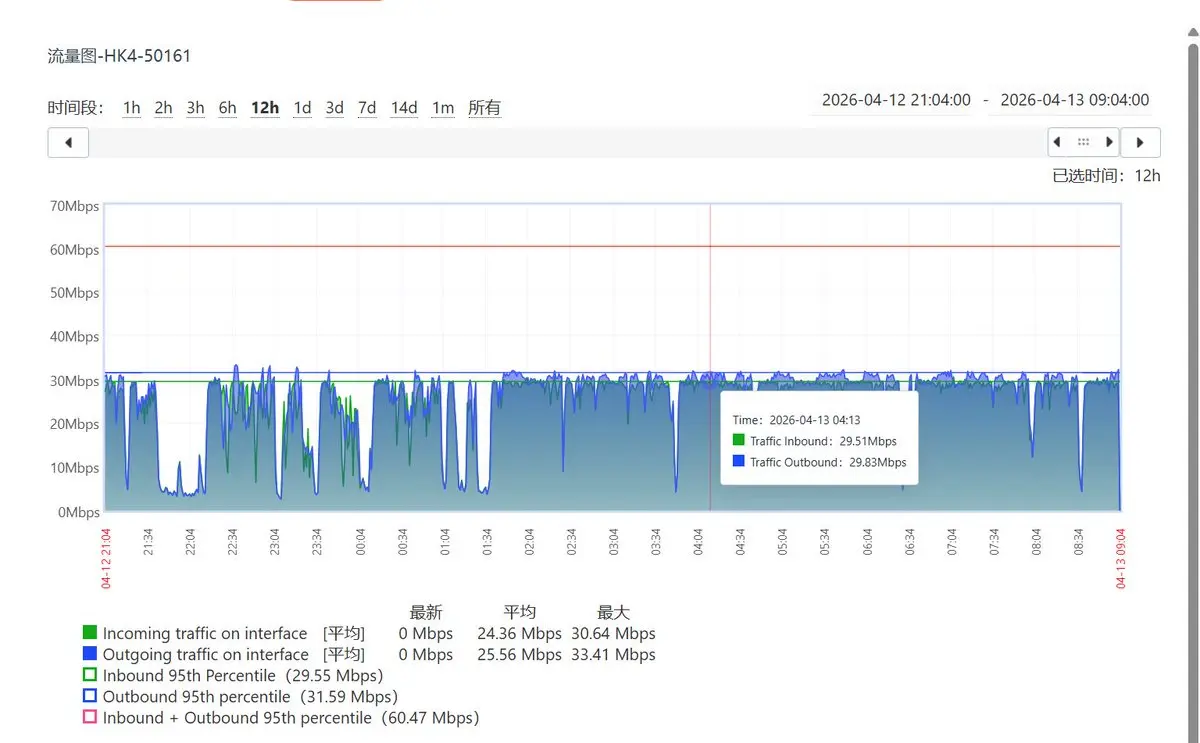The width and height of the screenshot is (1200, 743).
Task: Select the 2h time range
Action: pos(164,108)
